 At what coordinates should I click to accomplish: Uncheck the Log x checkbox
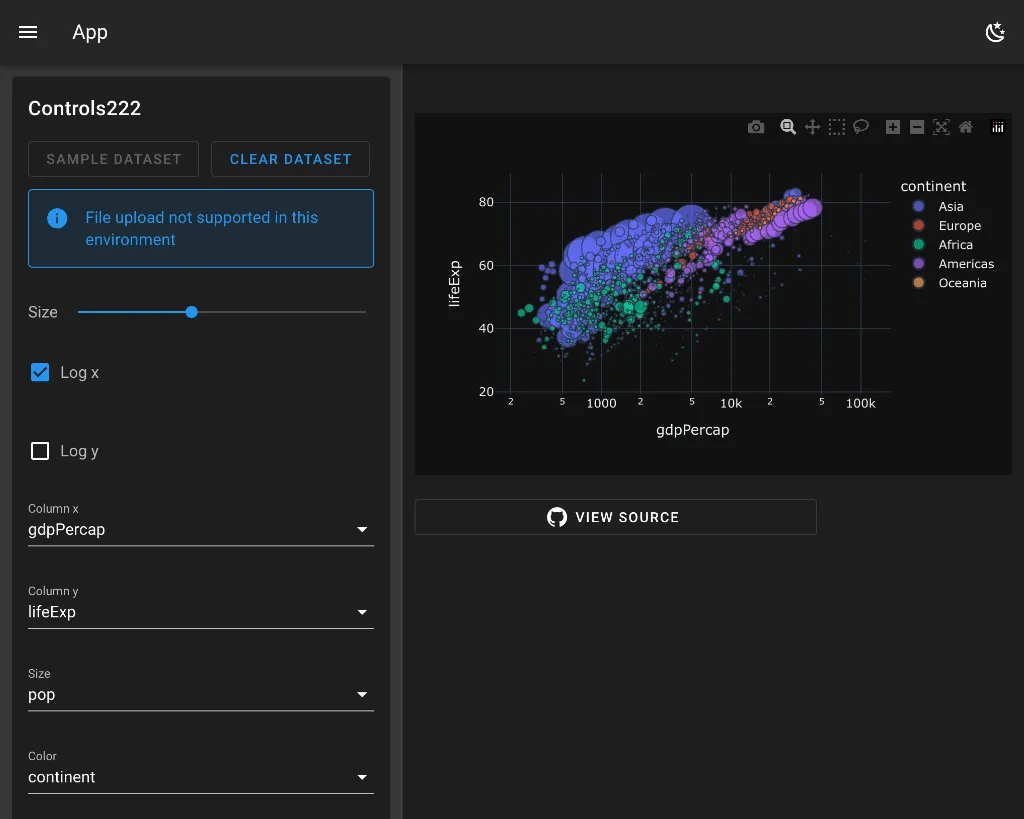point(40,372)
